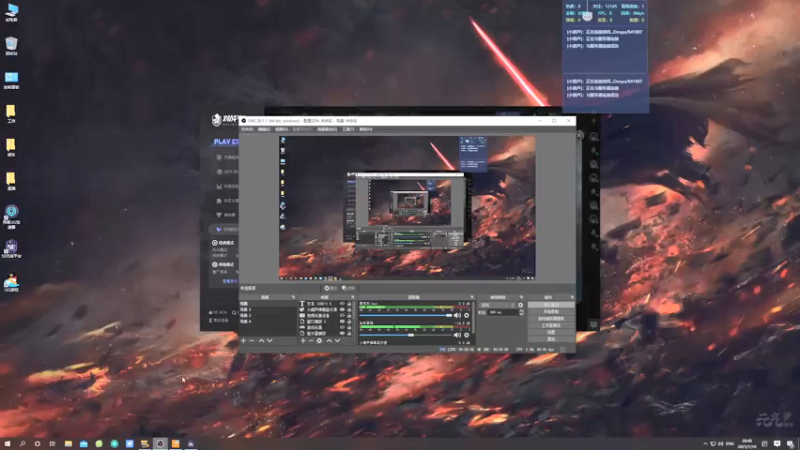800x450 pixels.
Task: Toggle visibility of video capture device source
Action: [342, 316]
